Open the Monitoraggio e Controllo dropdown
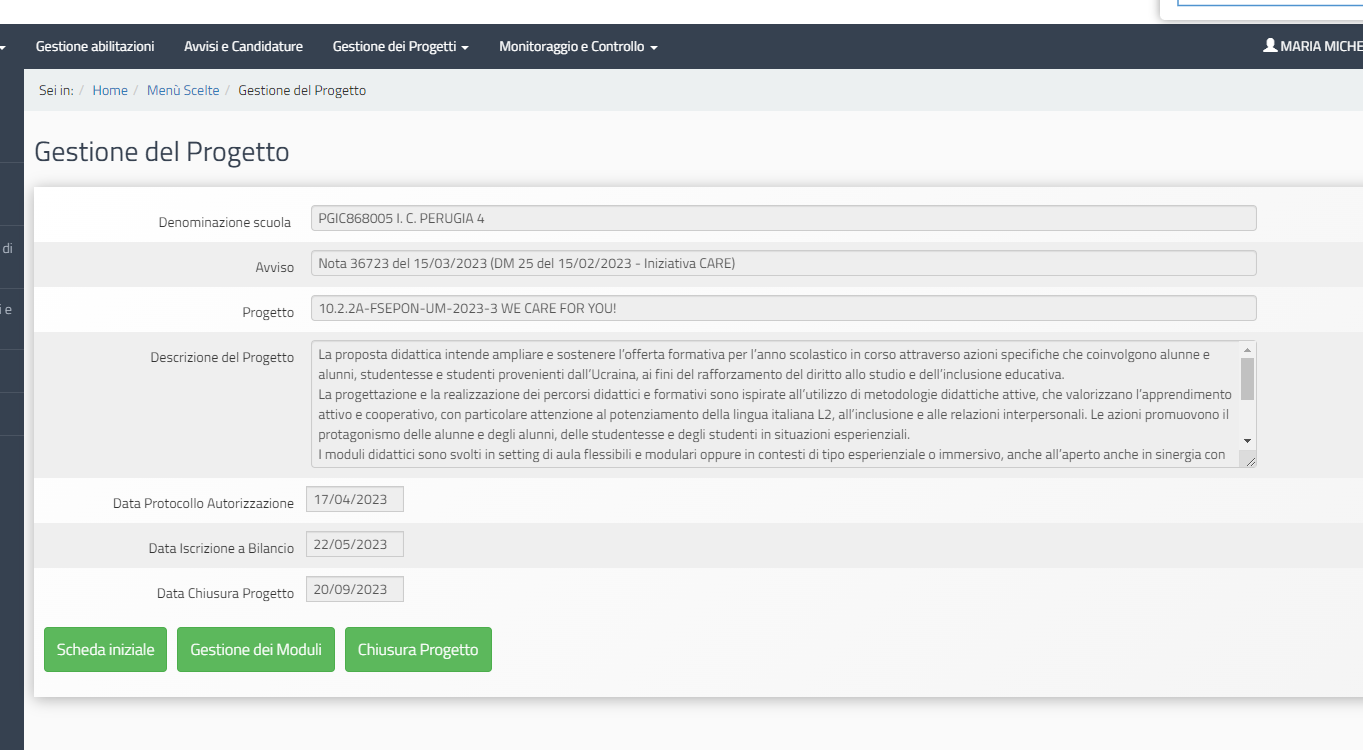Image resolution: width=1363 pixels, height=750 pixels. 577,46
